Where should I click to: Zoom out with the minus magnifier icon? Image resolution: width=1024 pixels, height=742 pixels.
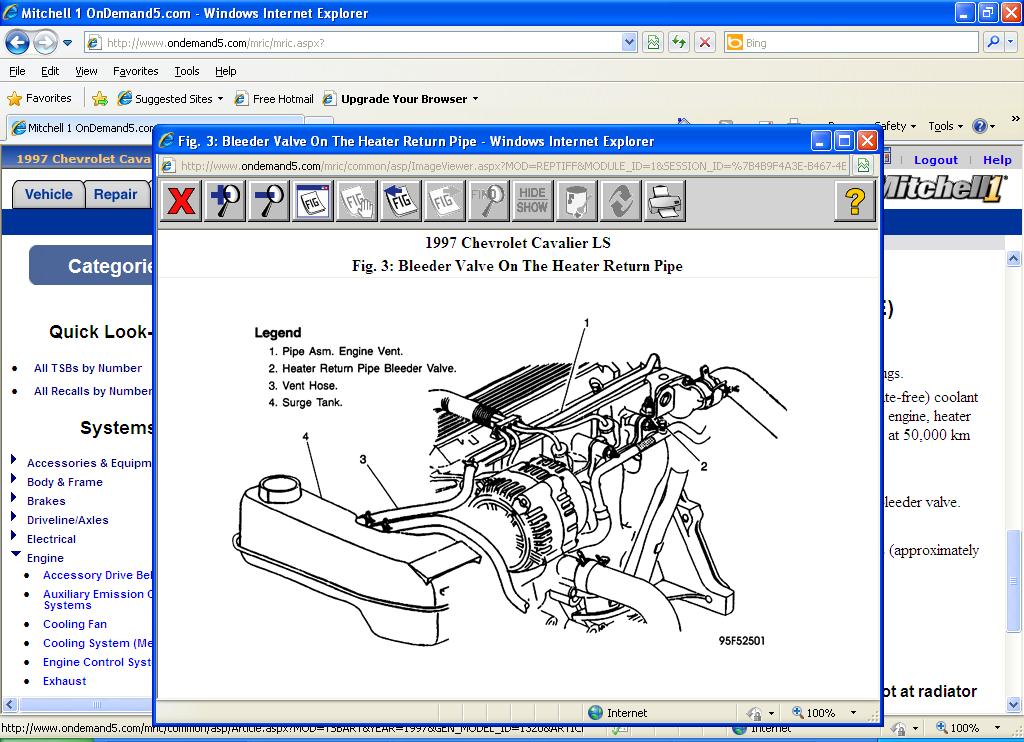[x=269, y=201]
